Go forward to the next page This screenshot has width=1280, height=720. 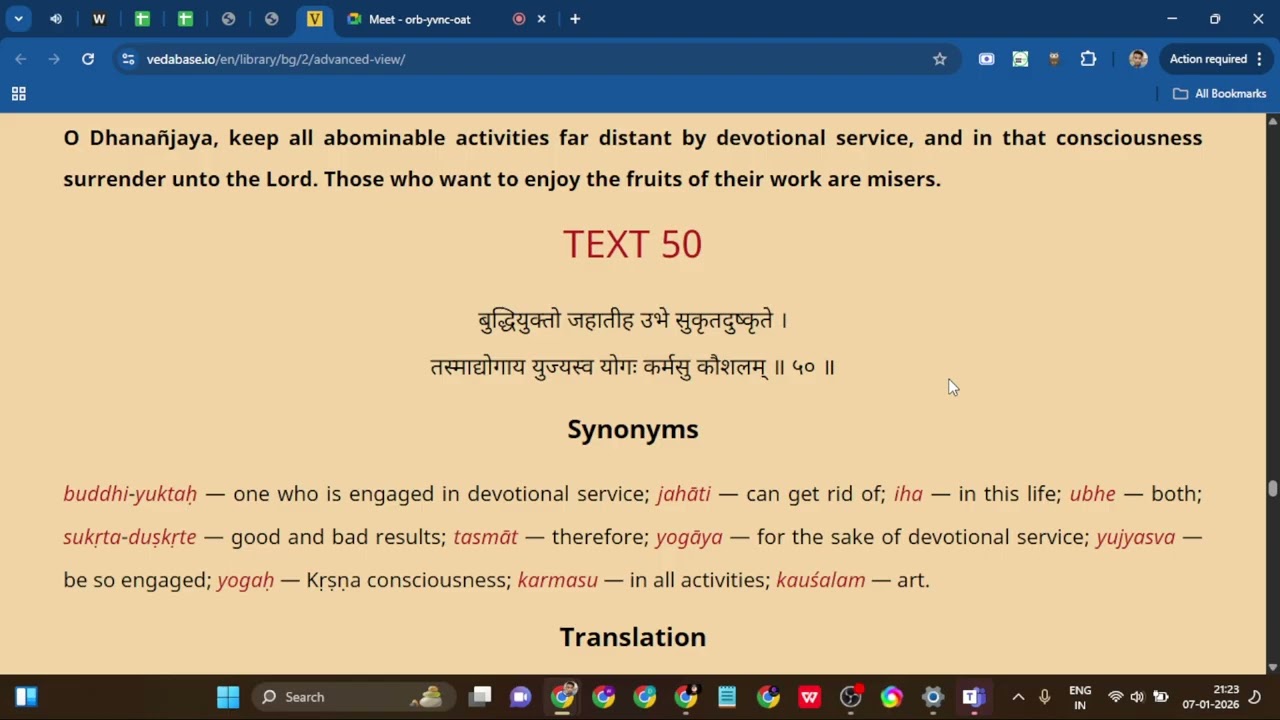(x=54, y=59)
